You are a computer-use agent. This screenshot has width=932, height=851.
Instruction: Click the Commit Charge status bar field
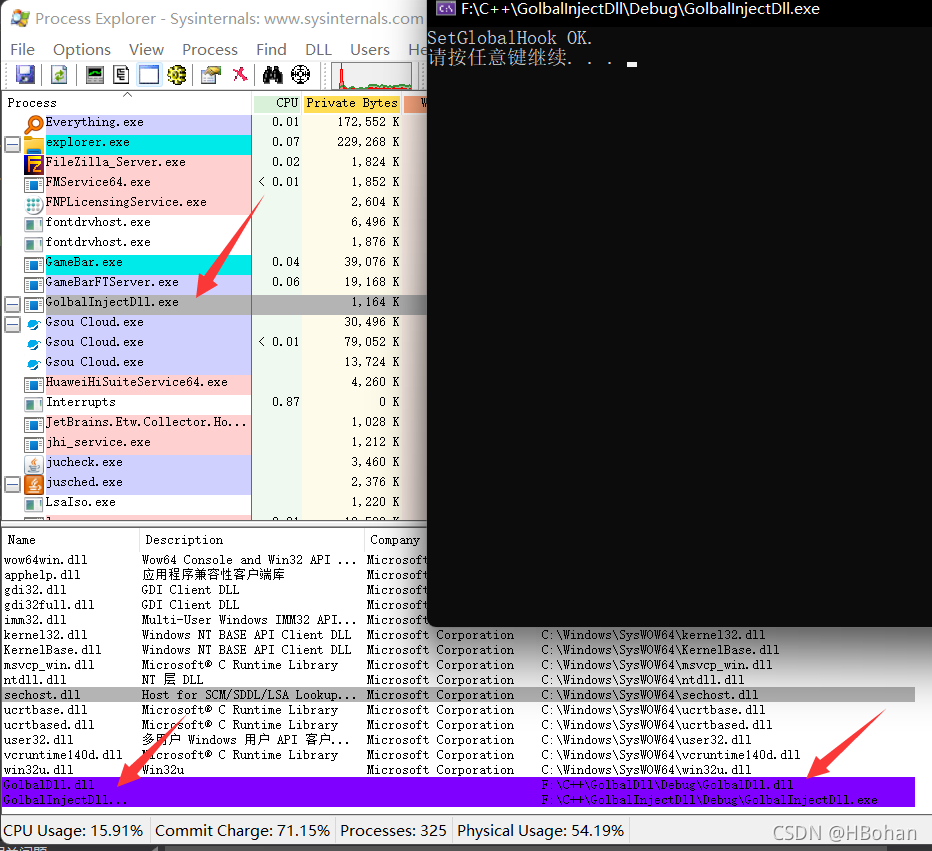coord(242,830)
